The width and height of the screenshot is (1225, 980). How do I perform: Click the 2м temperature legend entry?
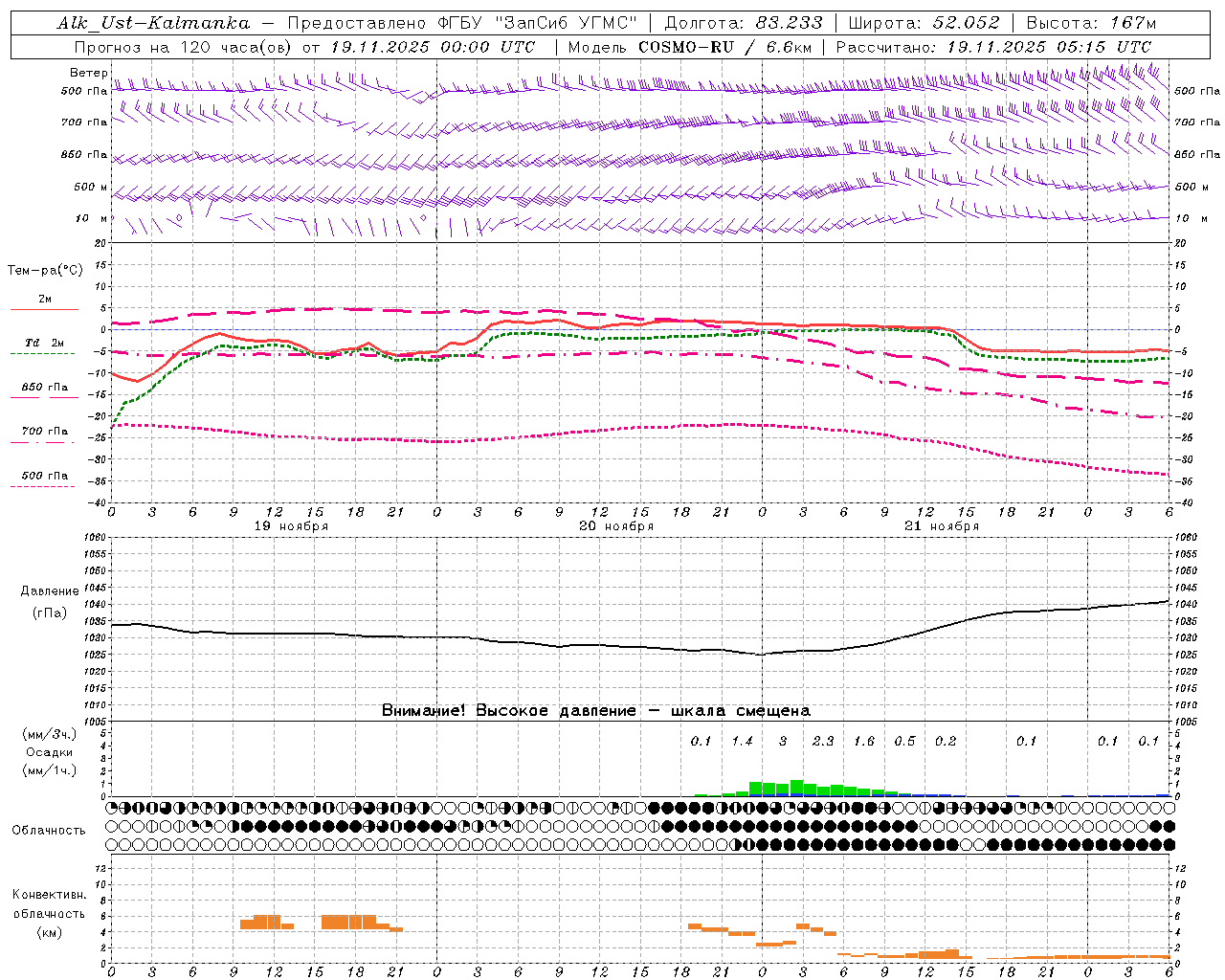45,299
